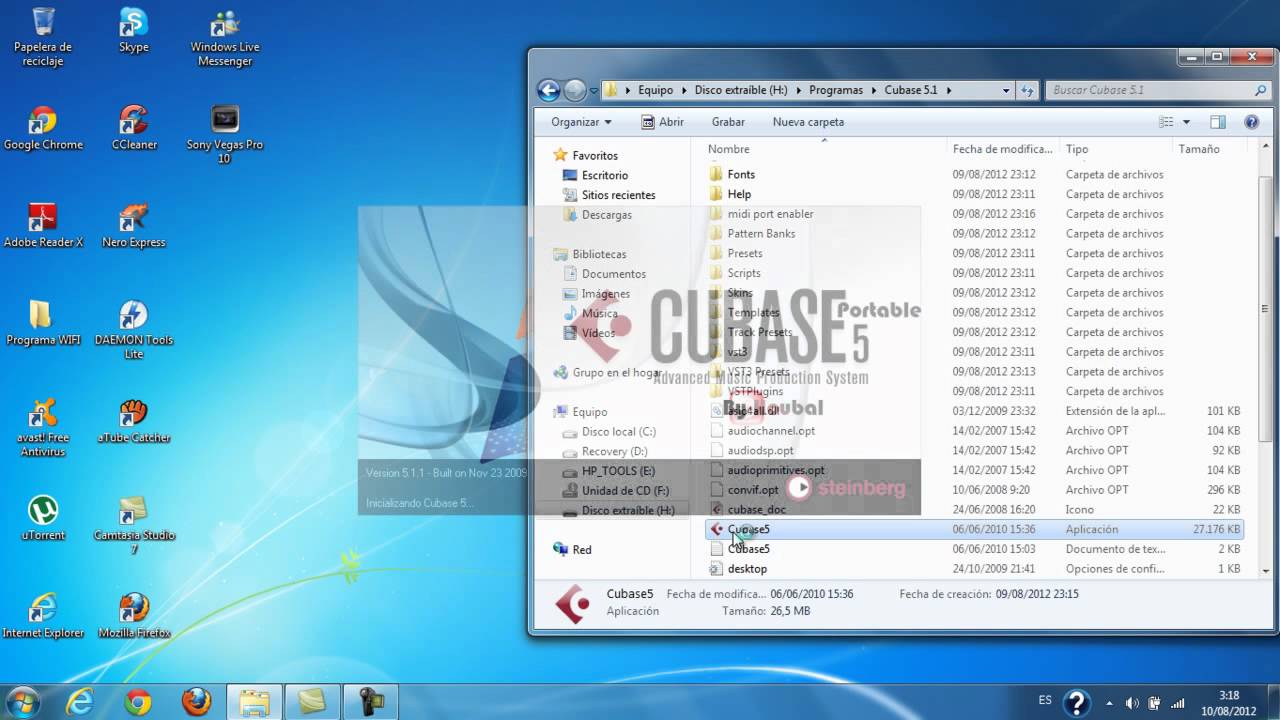Open volume control in system tray
This screenshot has width=1280, height=720.
point(1131,702)
